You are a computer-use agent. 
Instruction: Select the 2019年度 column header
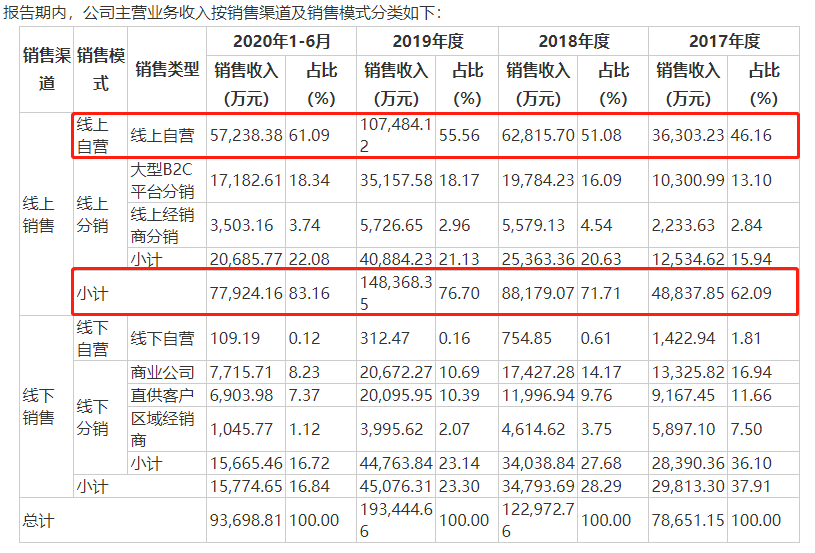(x=423, y=42)
